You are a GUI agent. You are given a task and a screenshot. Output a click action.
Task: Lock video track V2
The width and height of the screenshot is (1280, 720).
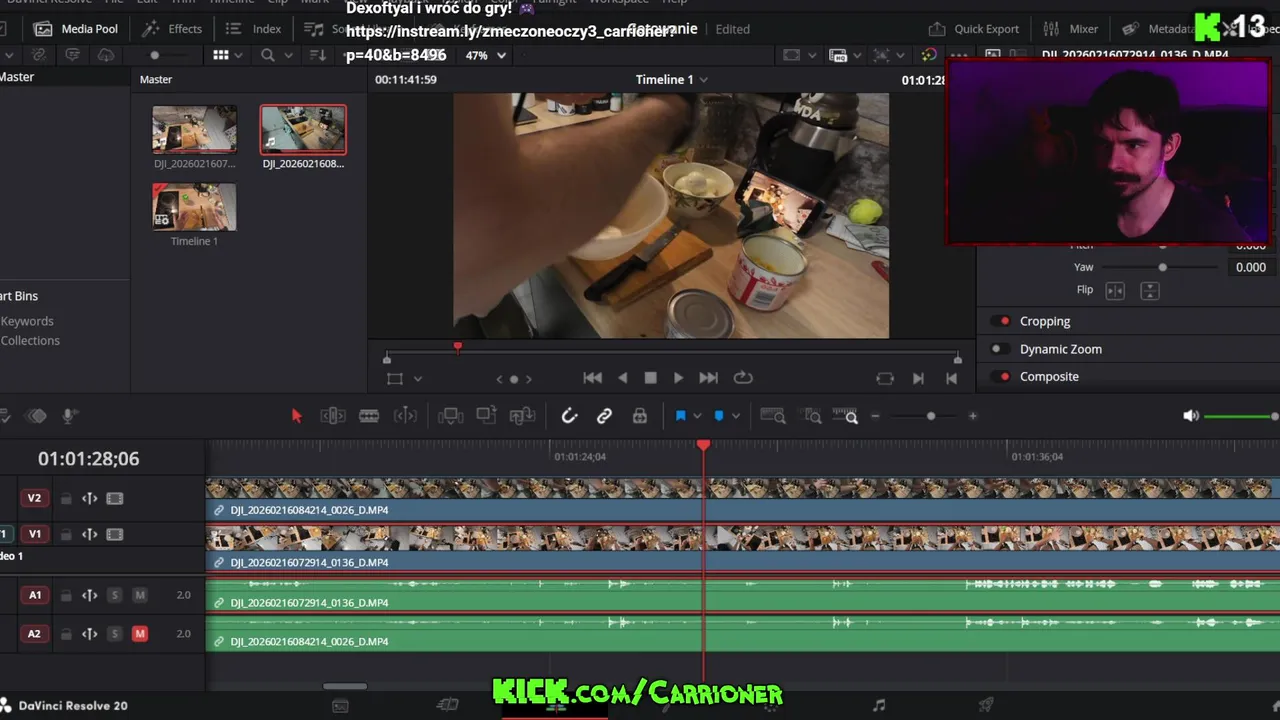coord(66,498)
